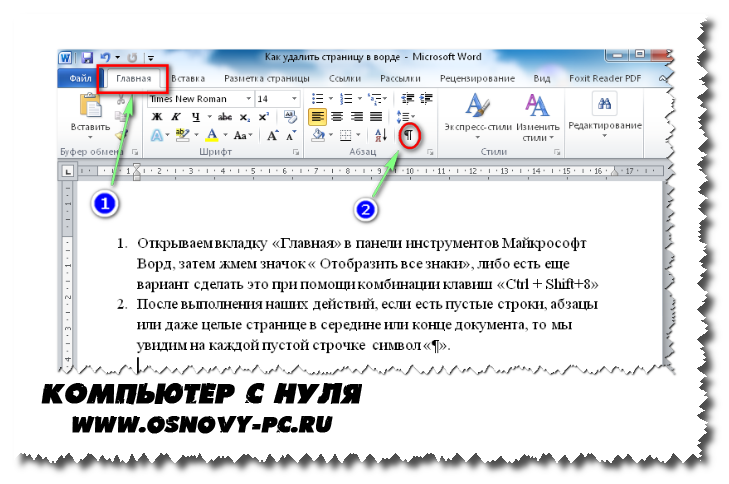Click the Line Spacing icon
729x484 pixels.
coord(403,116)
